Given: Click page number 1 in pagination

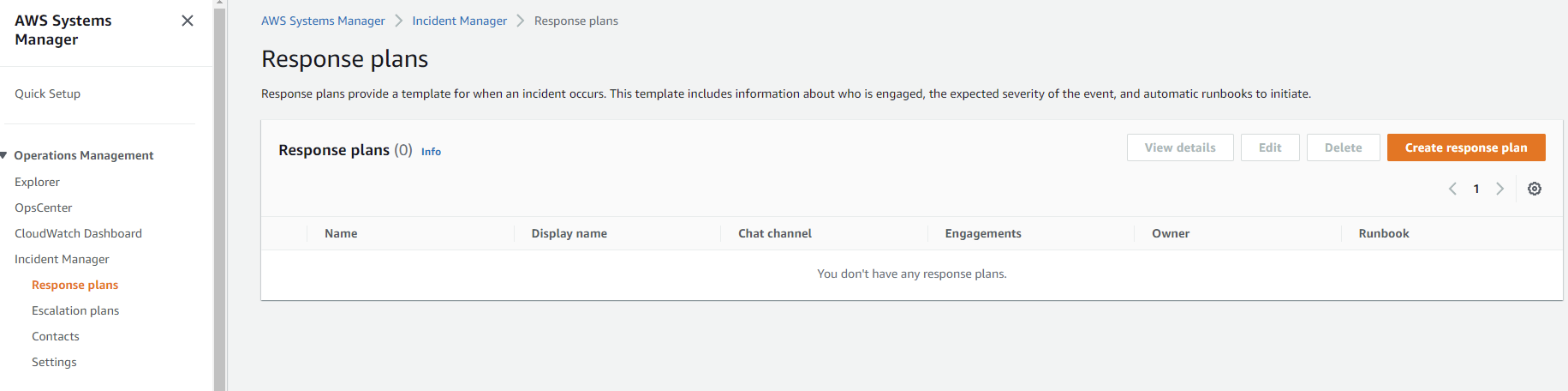Looking at the screenshot, I should click(x=1476, y=189).
